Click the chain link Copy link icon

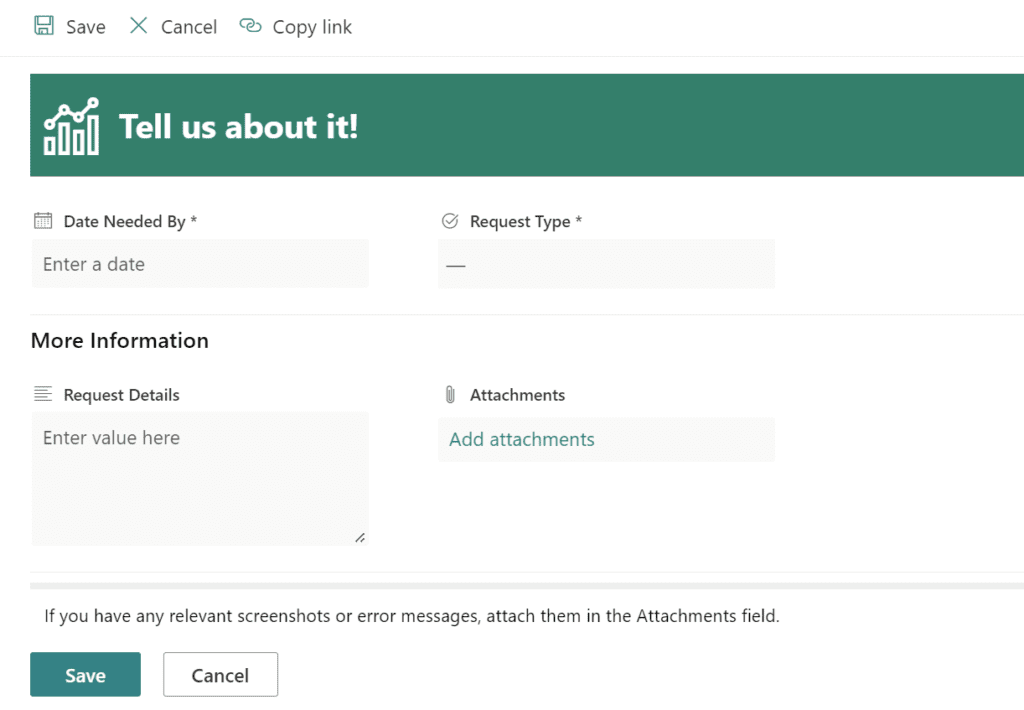250,26
